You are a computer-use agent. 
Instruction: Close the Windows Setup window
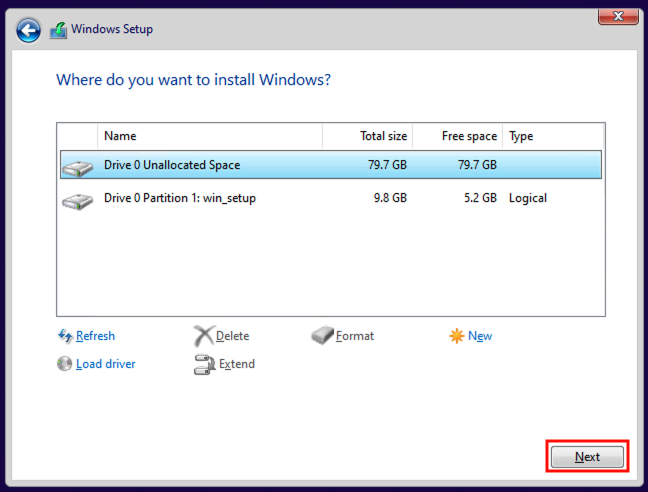click(618, 17)
